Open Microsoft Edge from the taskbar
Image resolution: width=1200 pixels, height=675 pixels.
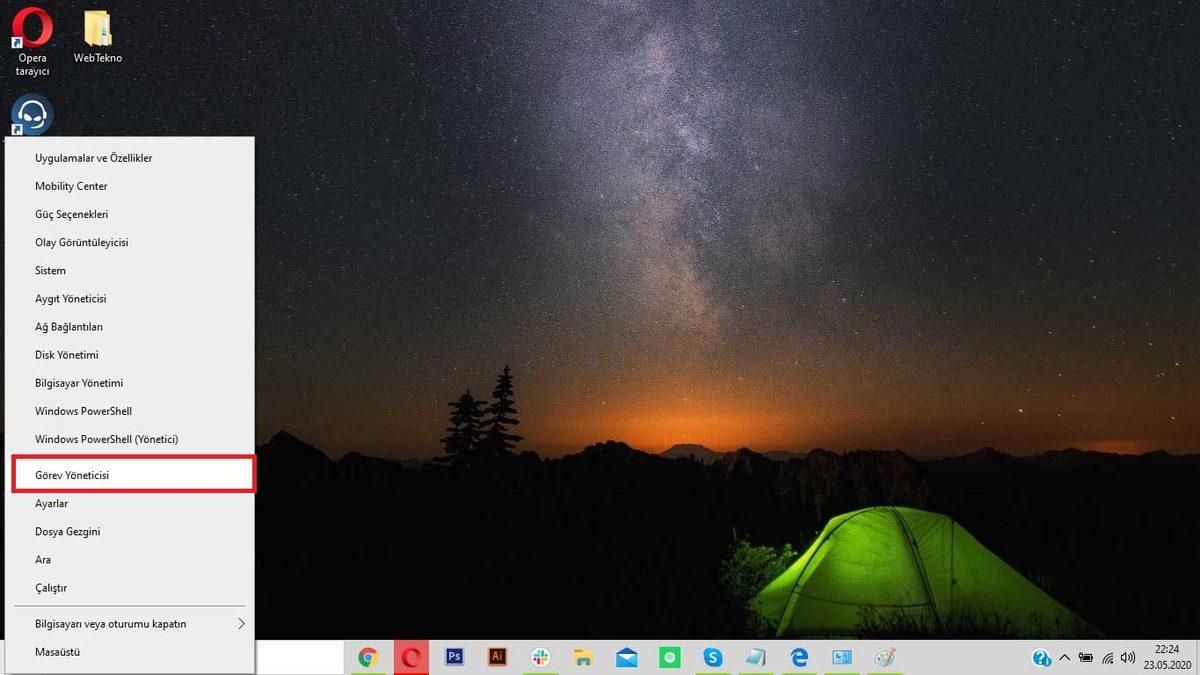click(797, 657)
